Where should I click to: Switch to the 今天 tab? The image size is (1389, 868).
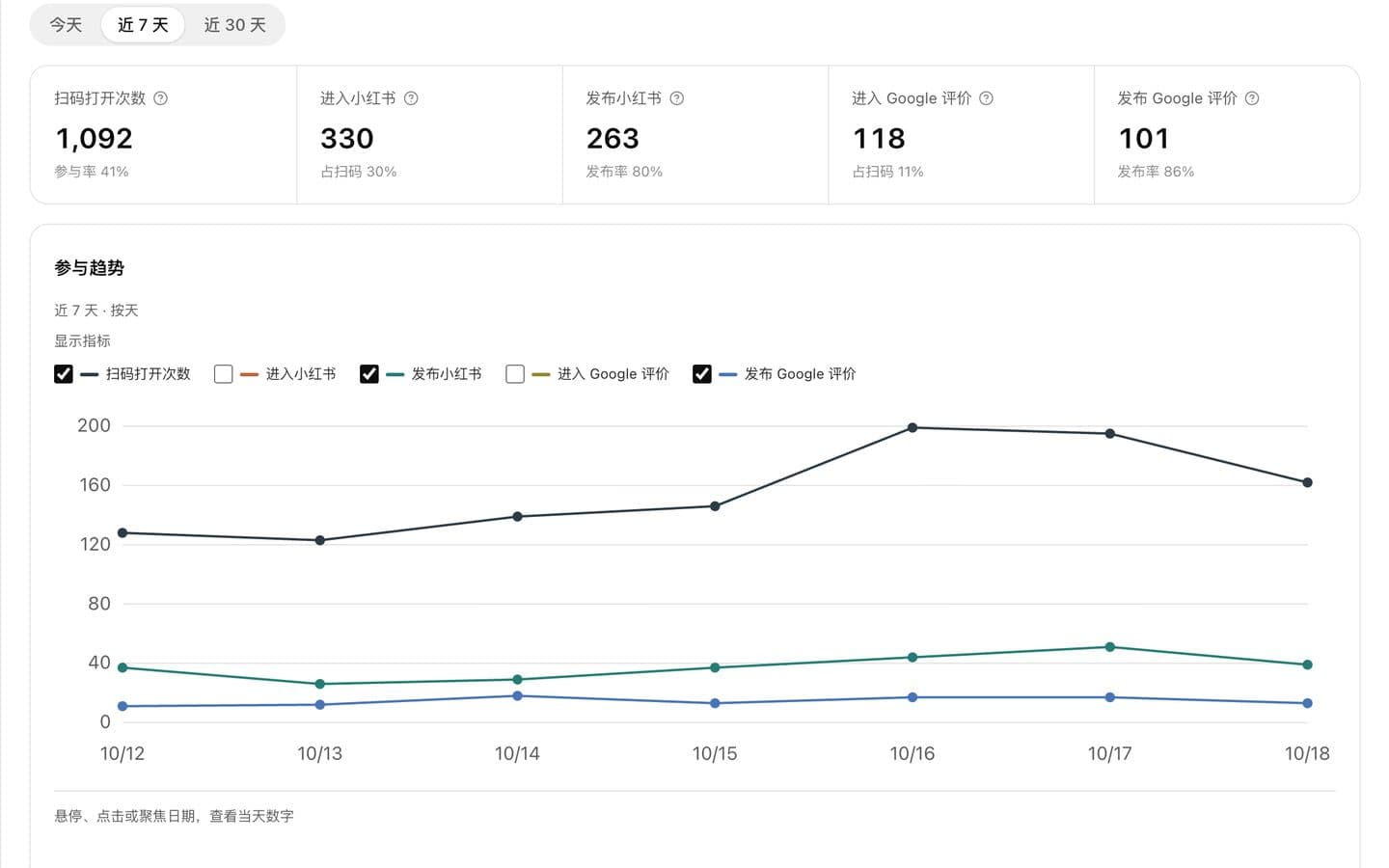pos(66,25)
